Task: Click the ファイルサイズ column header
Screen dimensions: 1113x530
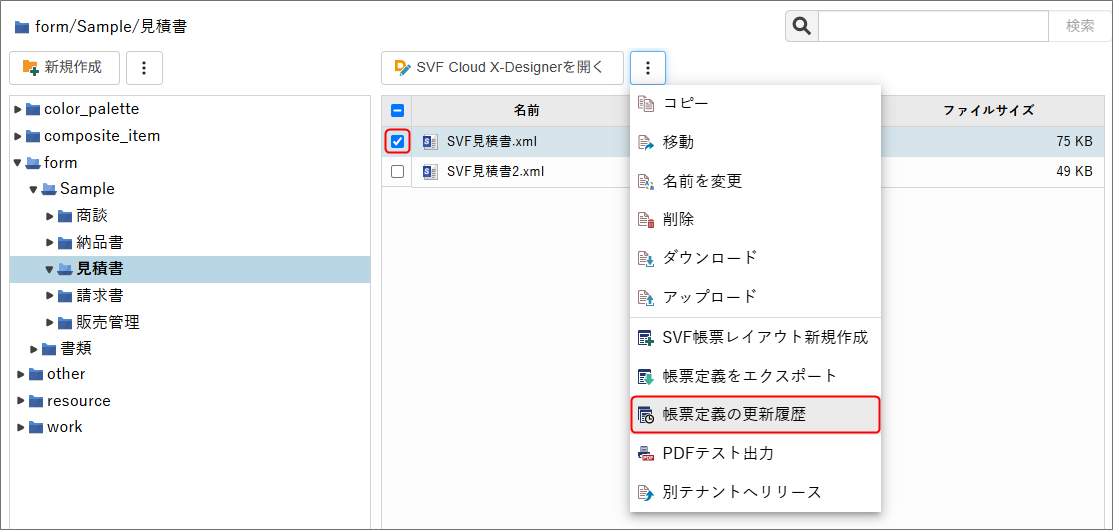Action: point(988,111)
